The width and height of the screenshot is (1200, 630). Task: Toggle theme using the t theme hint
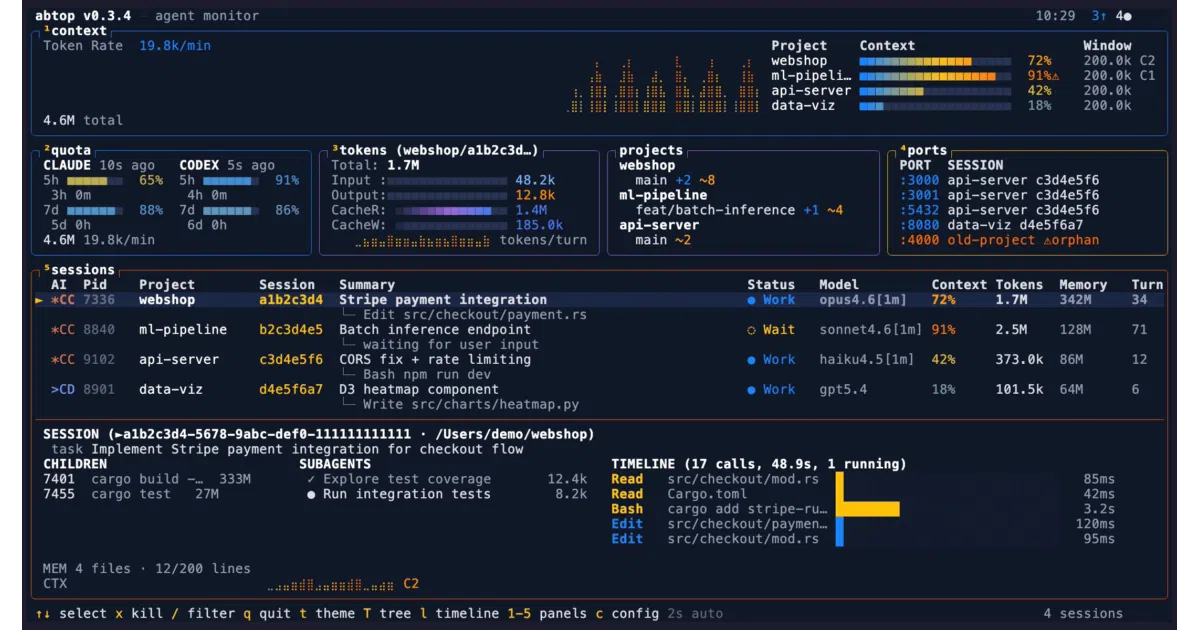[327, 613]
